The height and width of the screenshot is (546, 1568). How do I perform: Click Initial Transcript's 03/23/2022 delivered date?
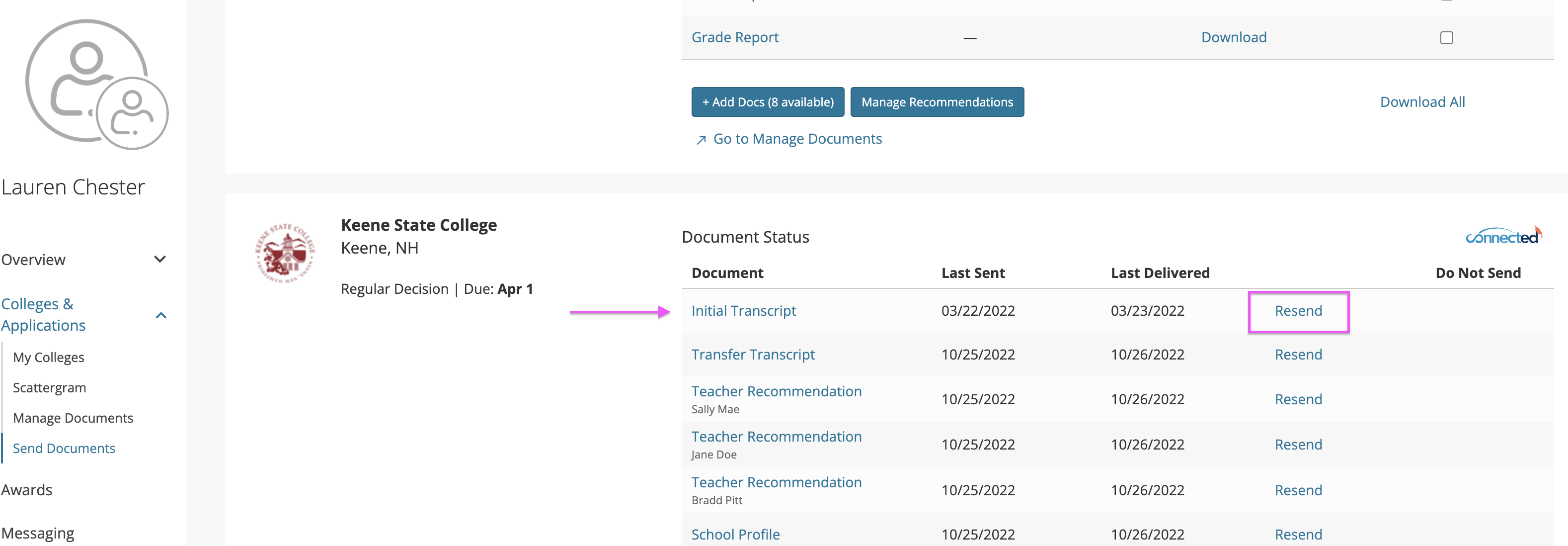1147,311
